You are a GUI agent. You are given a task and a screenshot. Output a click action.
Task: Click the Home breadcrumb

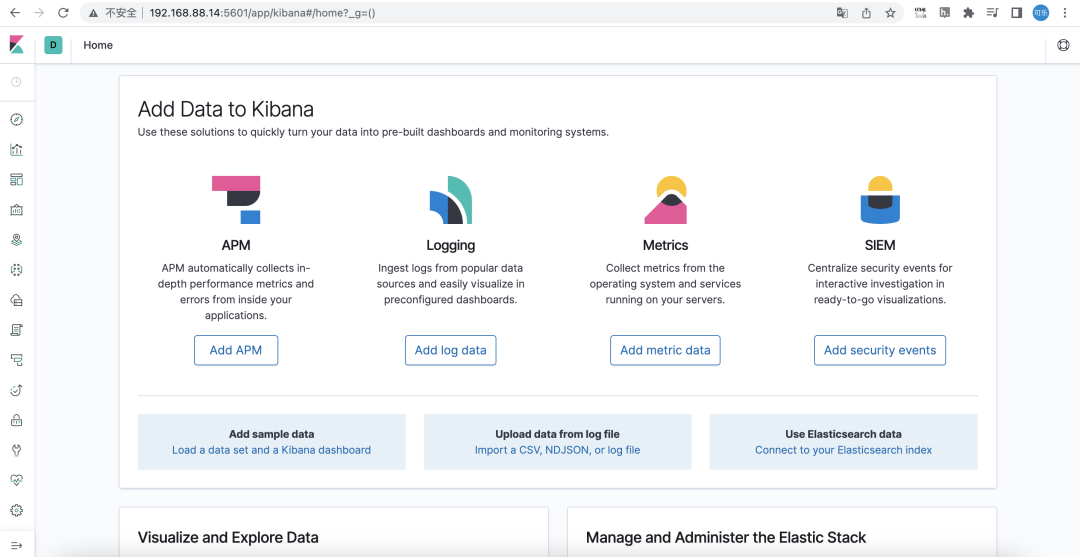click(x=98, y=45)
